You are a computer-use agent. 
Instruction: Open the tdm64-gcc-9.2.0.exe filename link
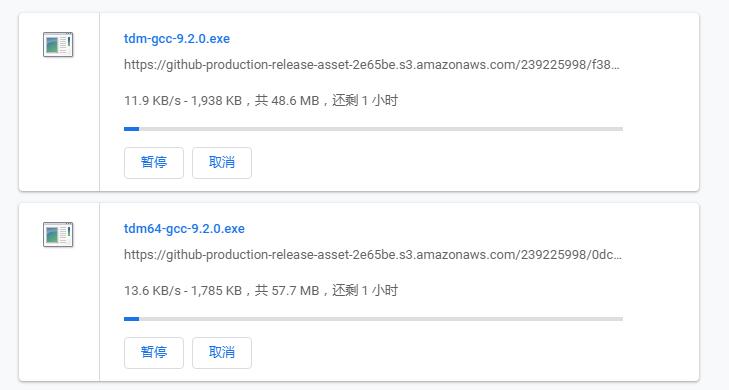tap(184, 229)
